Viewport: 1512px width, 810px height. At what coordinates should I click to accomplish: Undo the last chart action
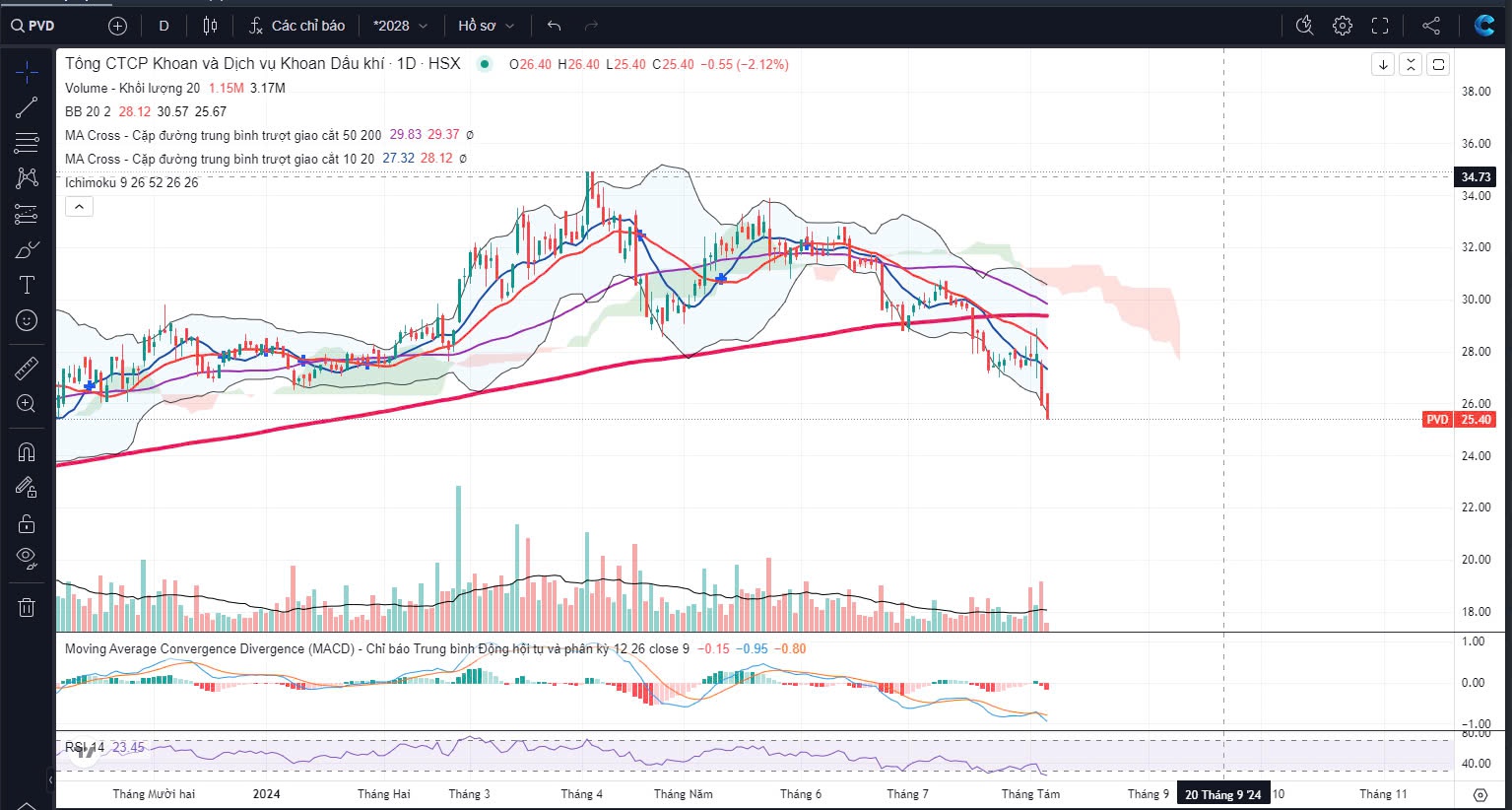(x=555, y=26)
